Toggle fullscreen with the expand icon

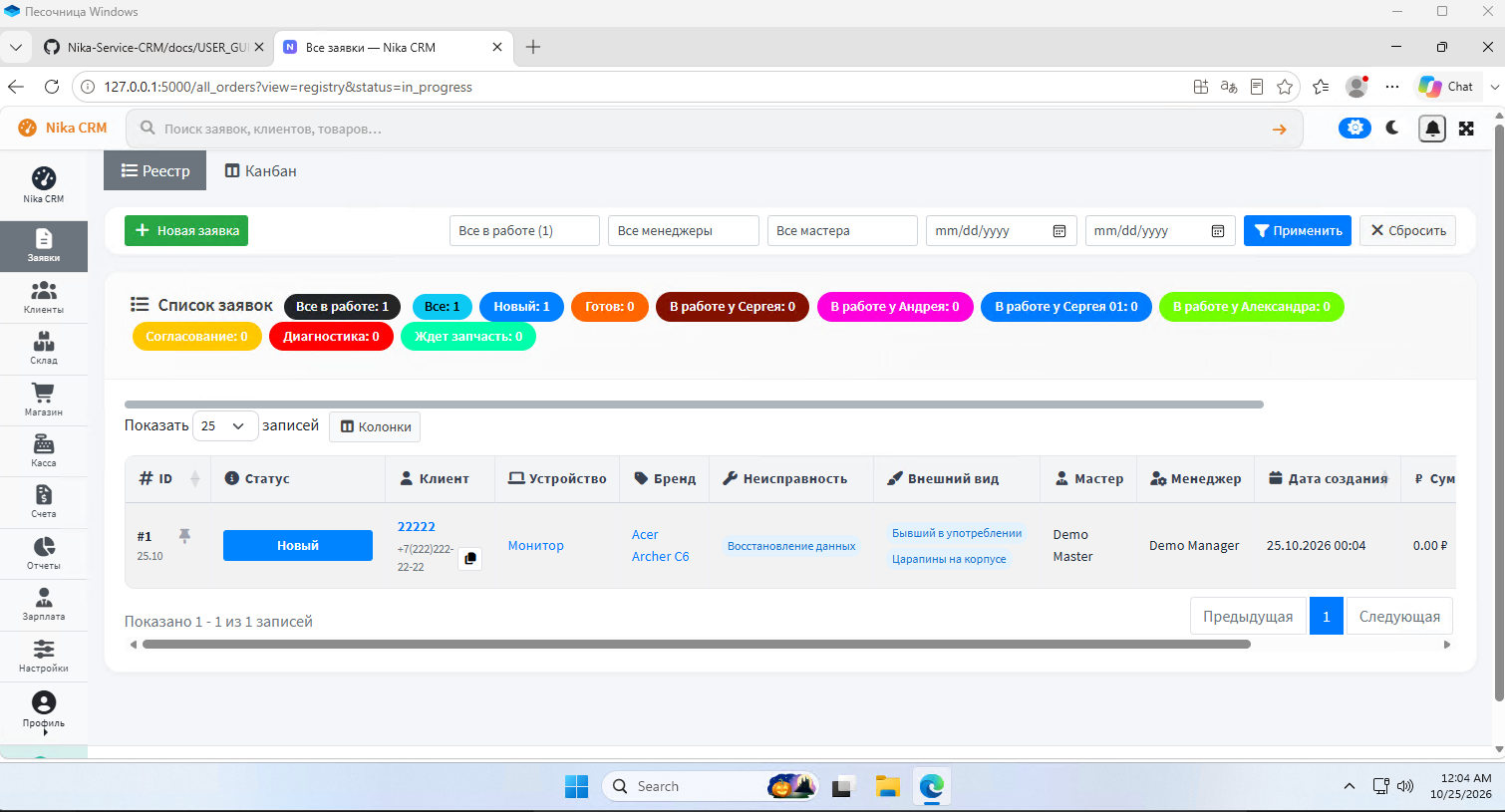pos(1466,129)
